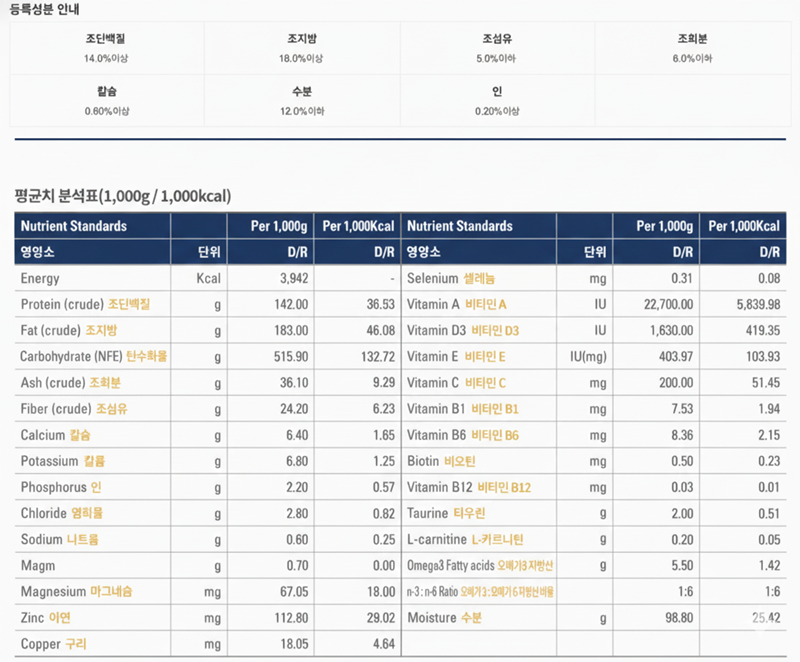Click the right Nutrient Standards column header

460,226
